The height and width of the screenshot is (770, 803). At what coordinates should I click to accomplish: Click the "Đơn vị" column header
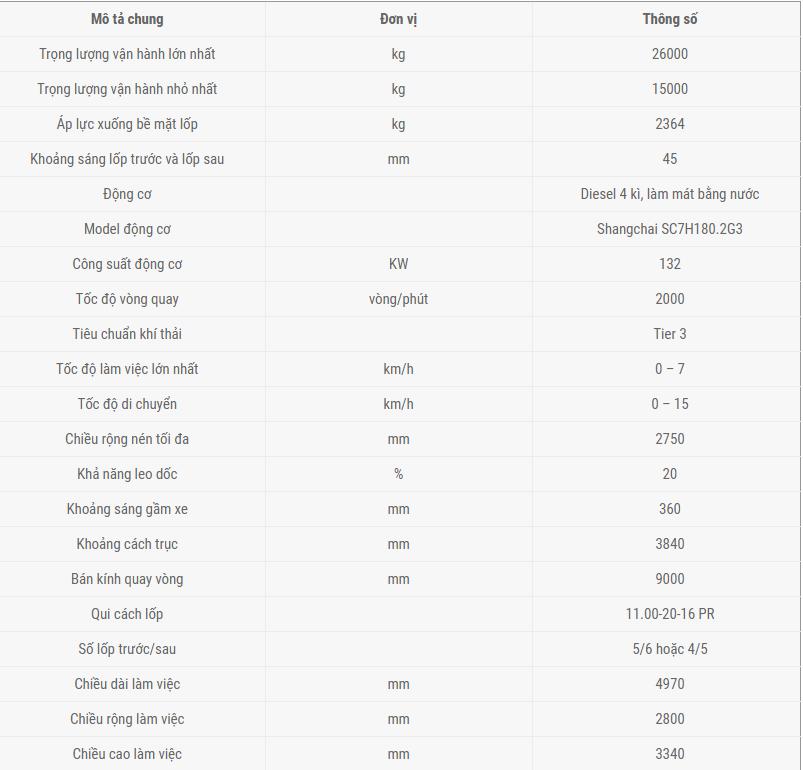click(398, 19)
